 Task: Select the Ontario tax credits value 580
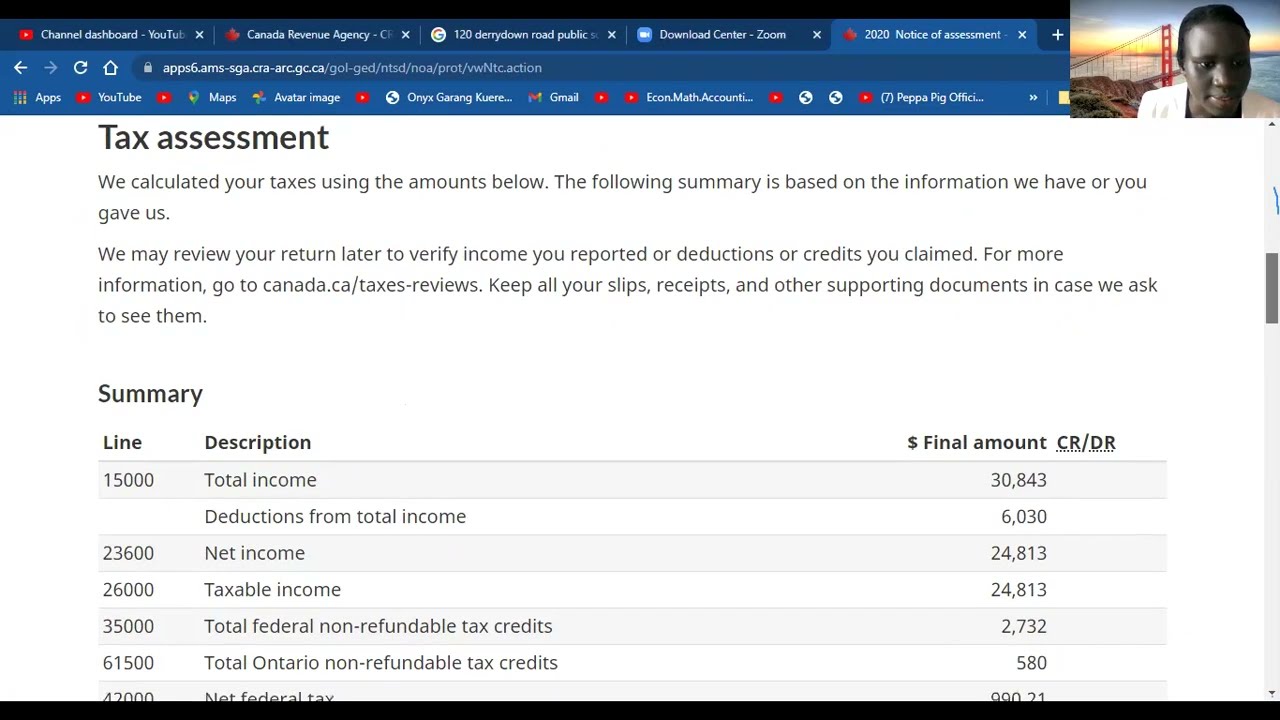[x=1031, y=663]
